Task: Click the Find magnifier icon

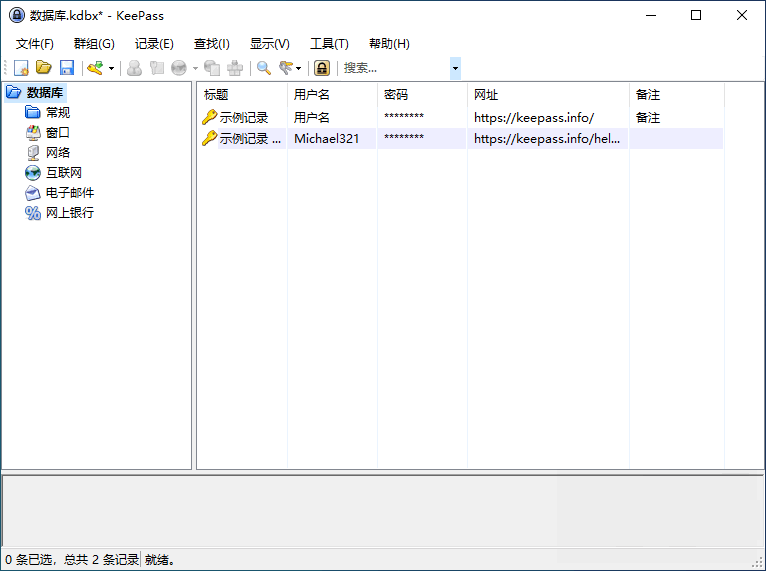Action: tap(264, 68)
